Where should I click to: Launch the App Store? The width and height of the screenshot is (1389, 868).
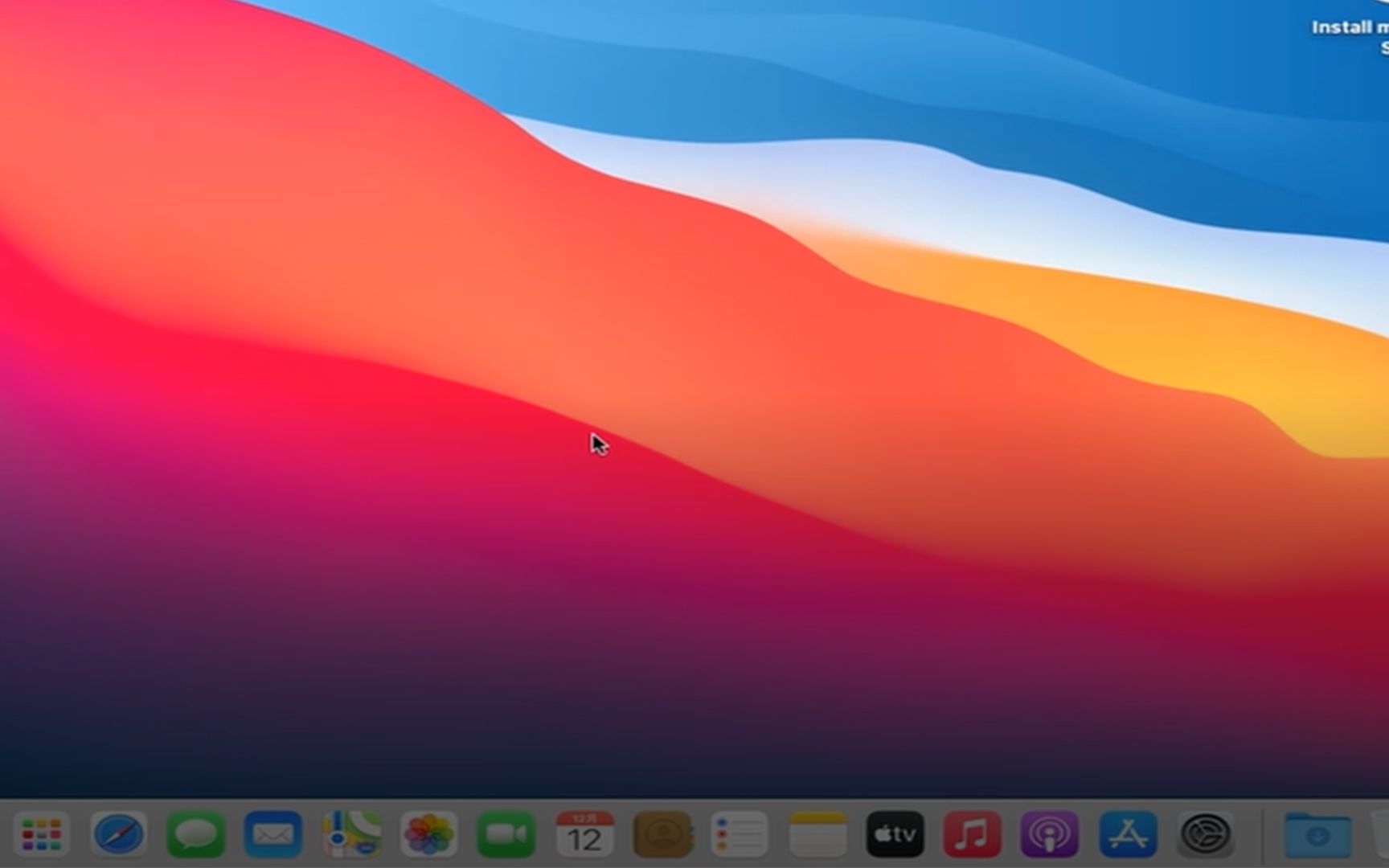[x=1128, y=834]
